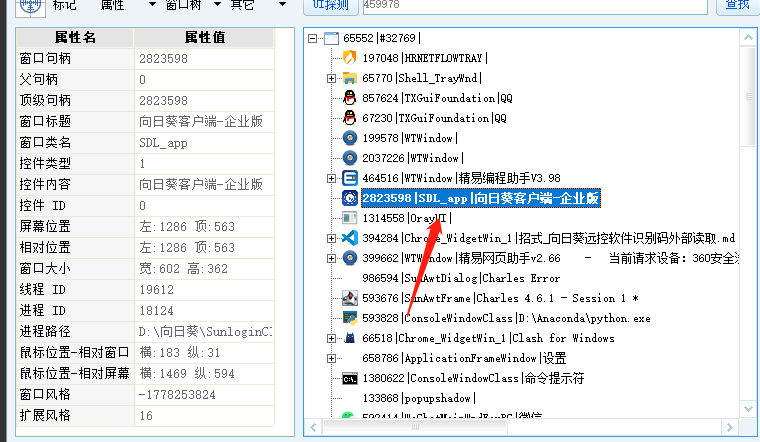This screenshot has width=760, height=442.
Task: Click the QQ penguin icon for 857624
Action: click(x=349, y=98)
